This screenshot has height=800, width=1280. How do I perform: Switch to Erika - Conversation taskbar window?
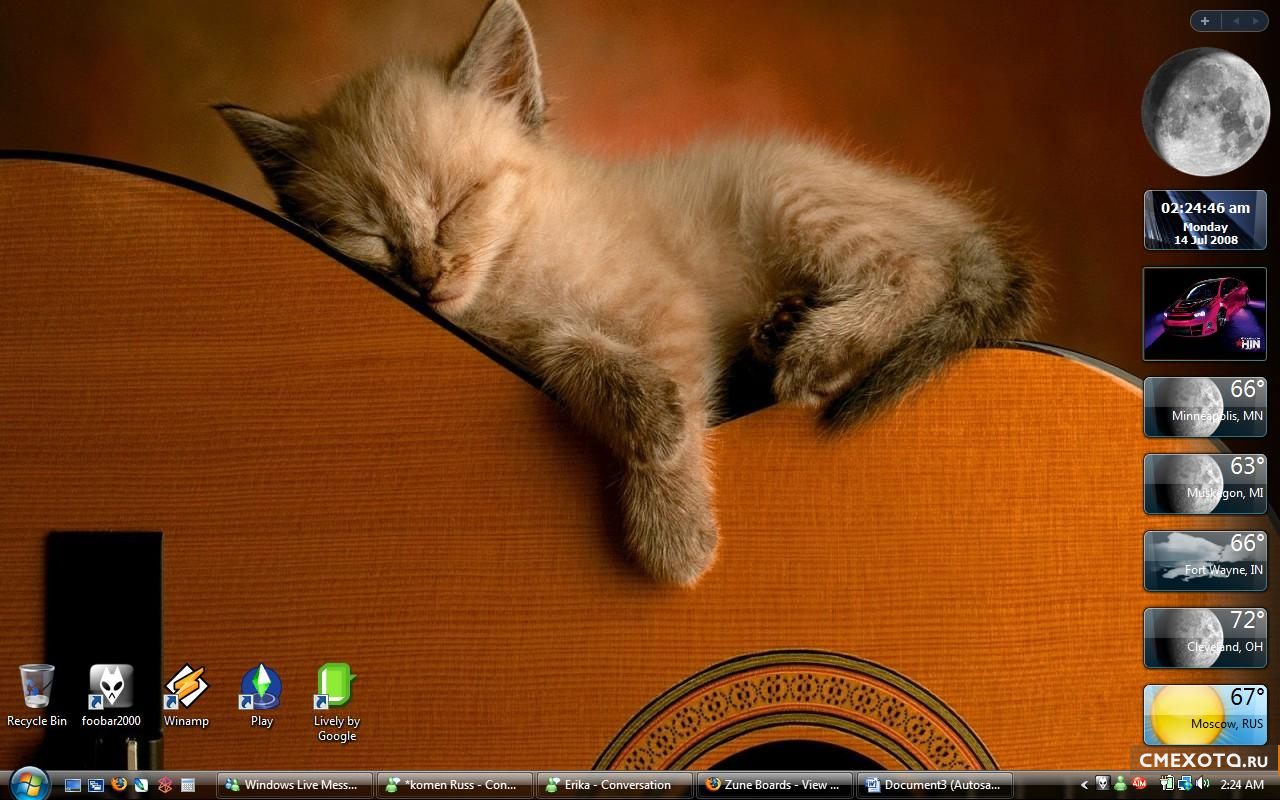[x=614, y=785]
